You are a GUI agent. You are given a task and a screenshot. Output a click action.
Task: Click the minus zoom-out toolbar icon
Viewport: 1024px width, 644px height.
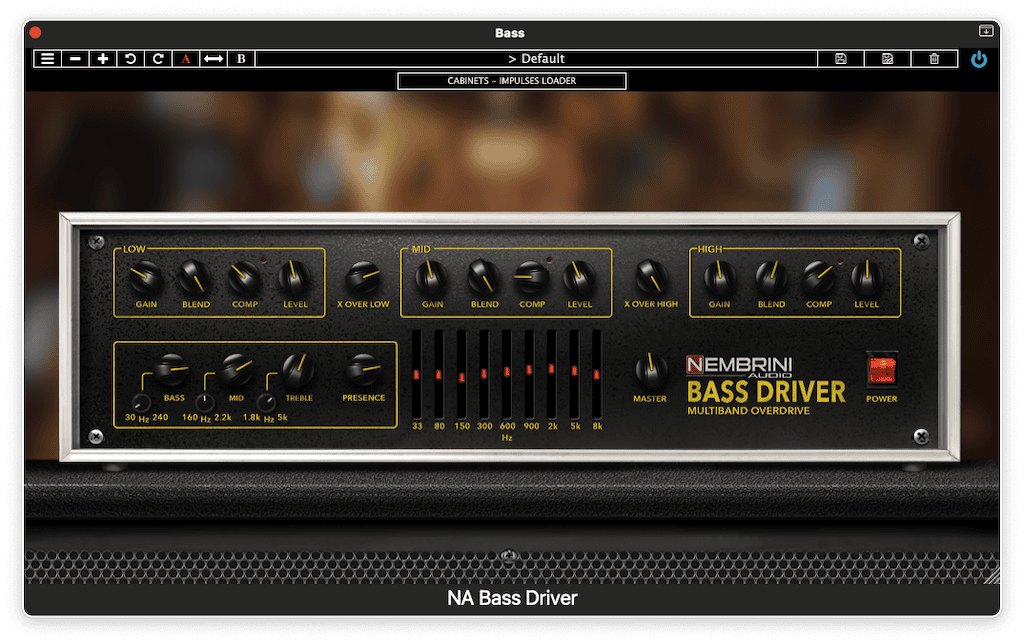75,59
